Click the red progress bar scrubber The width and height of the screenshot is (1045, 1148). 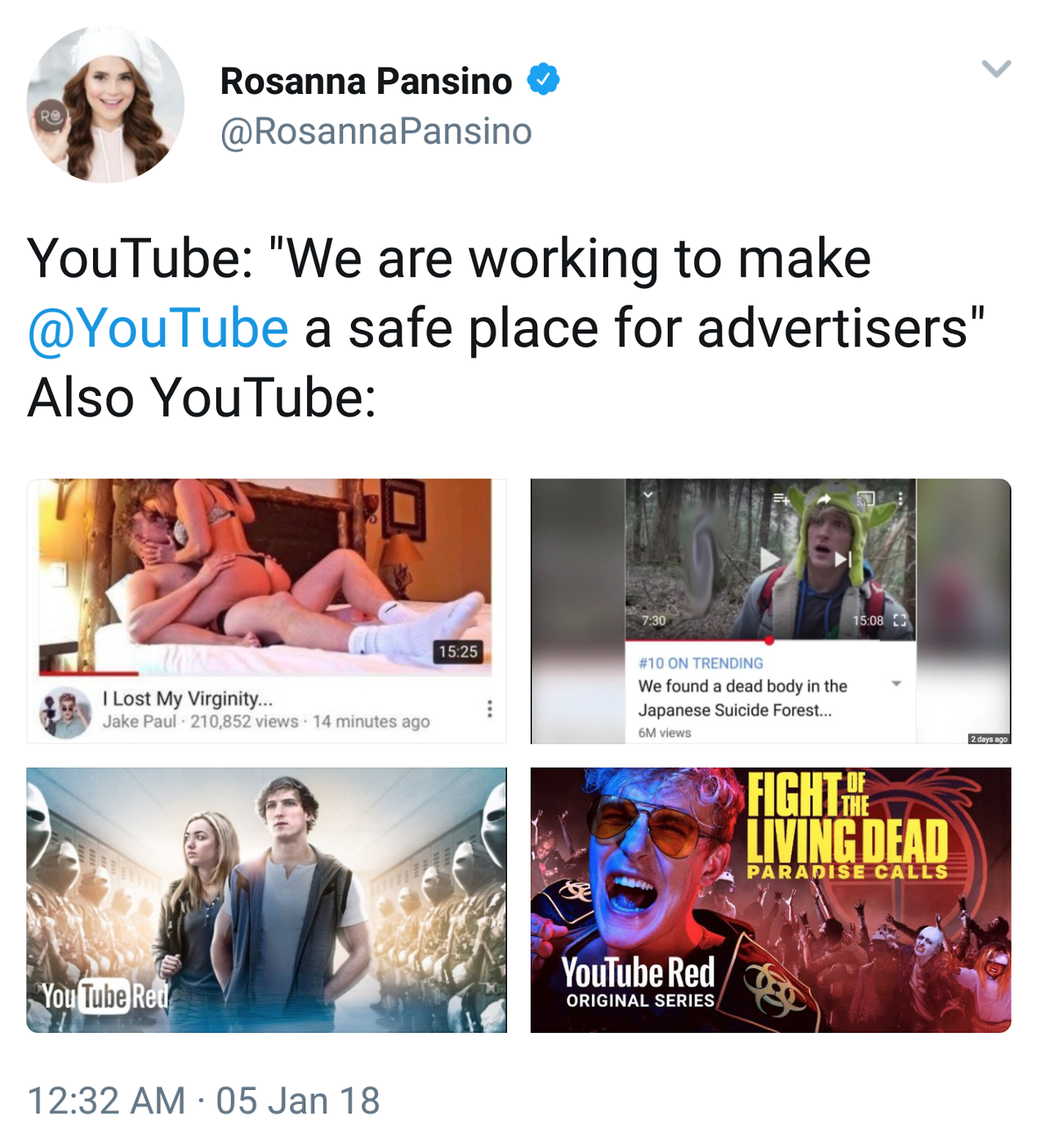pyautogui.click(x=769, y=640)
